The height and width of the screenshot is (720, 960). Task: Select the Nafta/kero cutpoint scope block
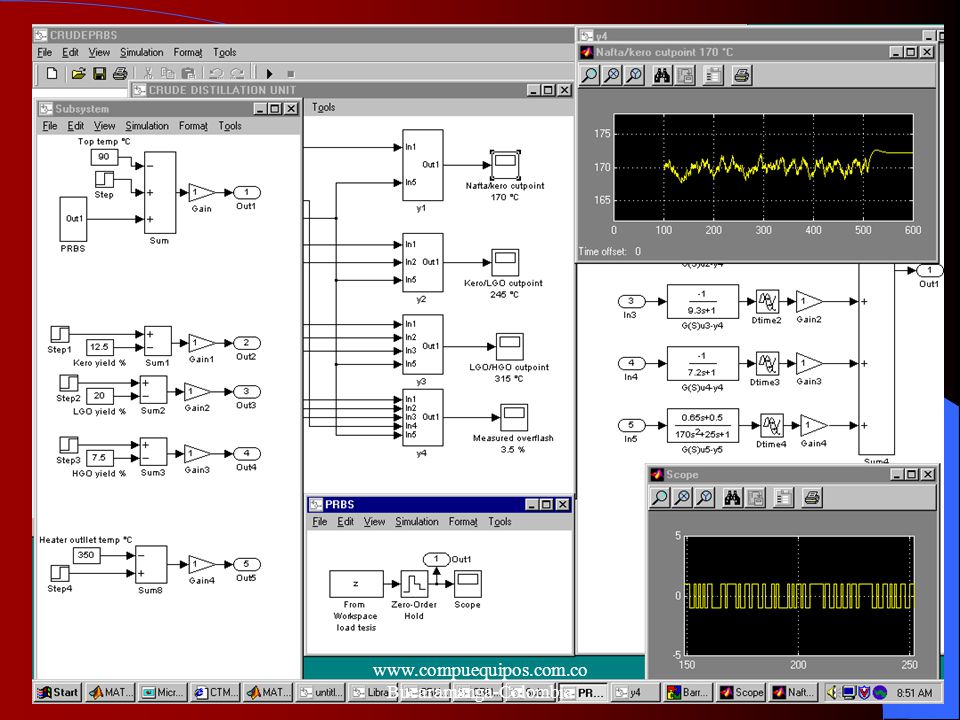pos(505,163)
